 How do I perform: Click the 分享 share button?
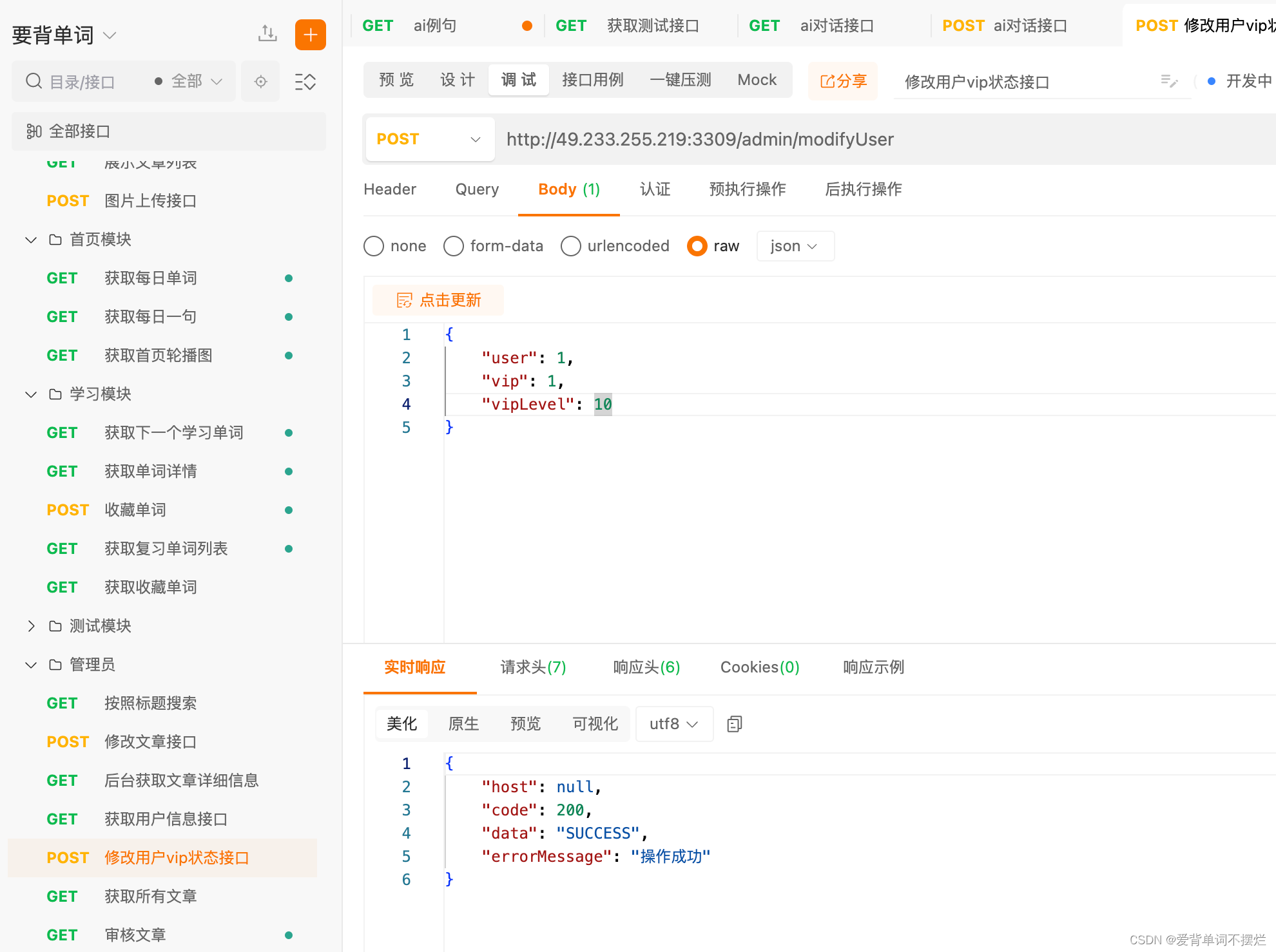(x=843, y=81)
